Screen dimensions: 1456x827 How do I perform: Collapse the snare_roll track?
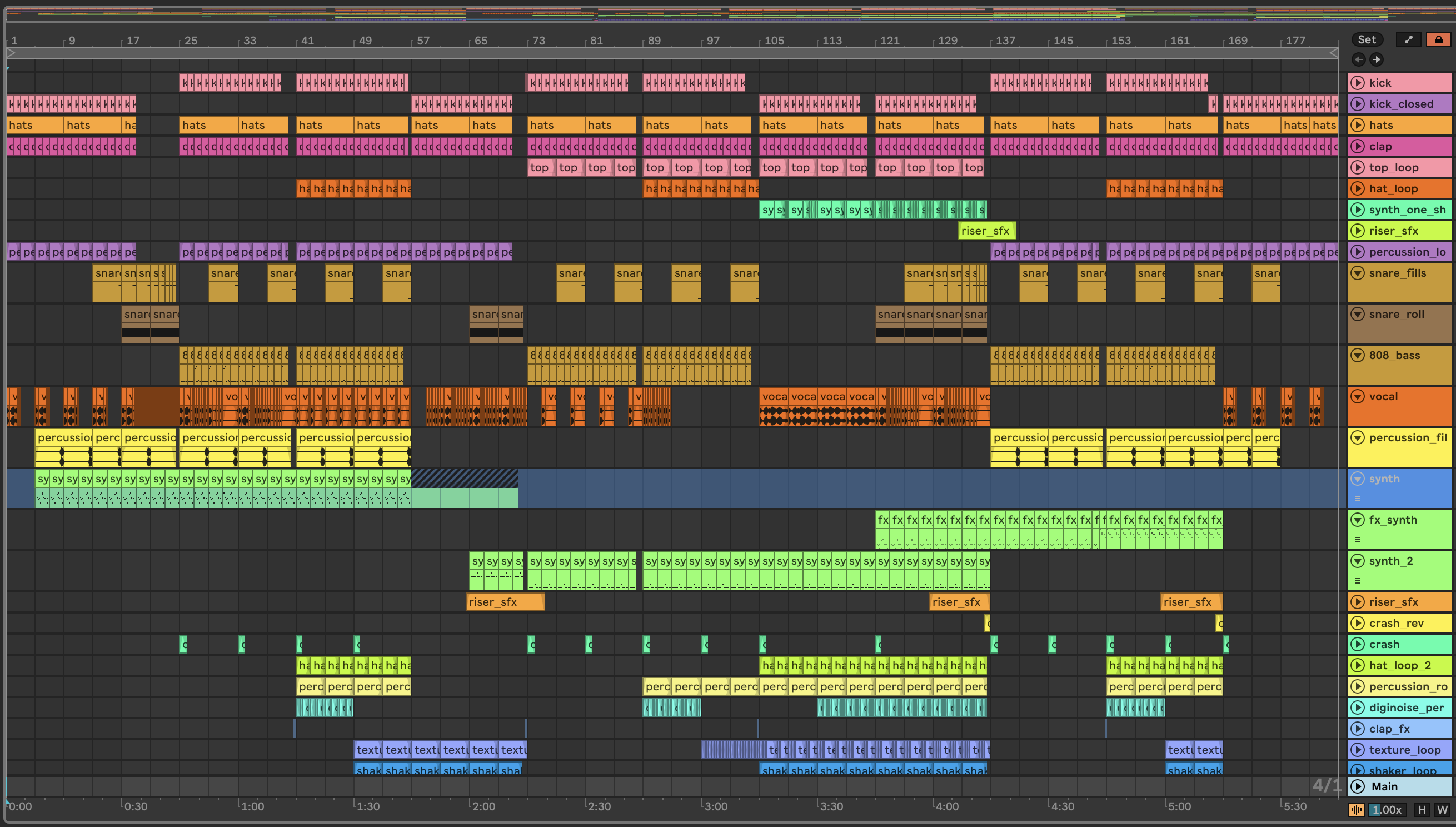pos(1357,314)
